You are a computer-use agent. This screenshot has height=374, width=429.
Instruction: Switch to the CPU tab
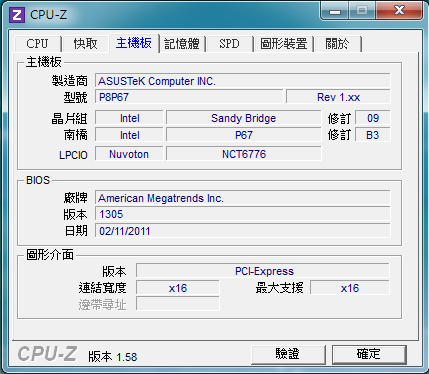coord(37,44)
